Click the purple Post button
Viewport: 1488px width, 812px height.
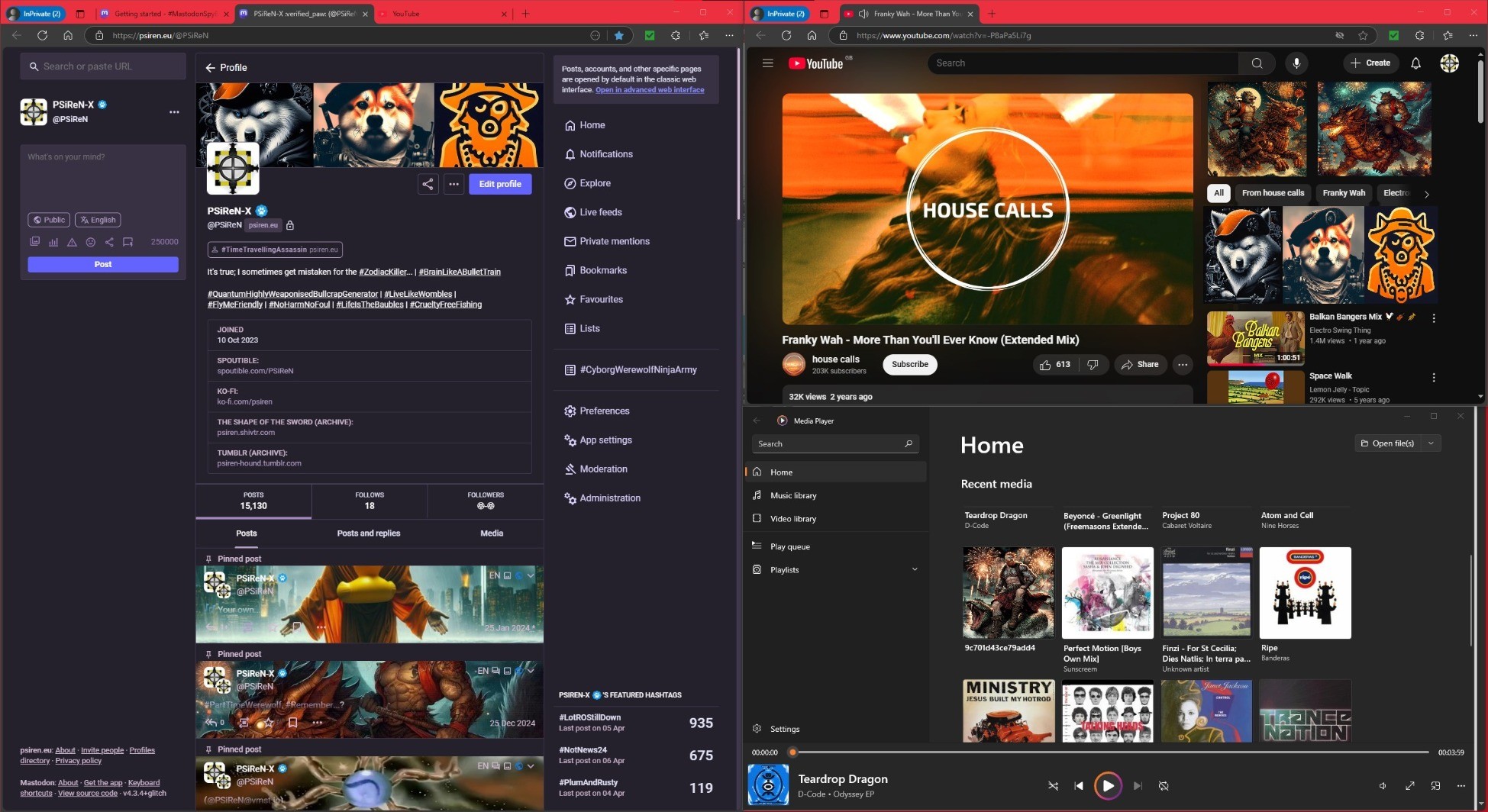103,264
